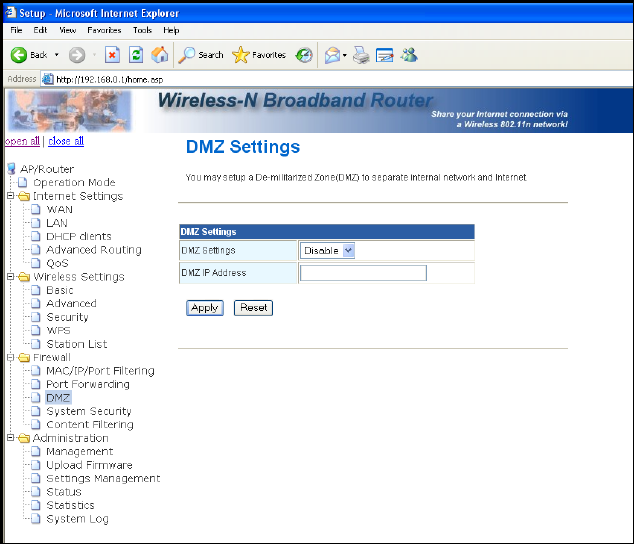
Task: Open browsing History icon
Action: tap(304, 55)
